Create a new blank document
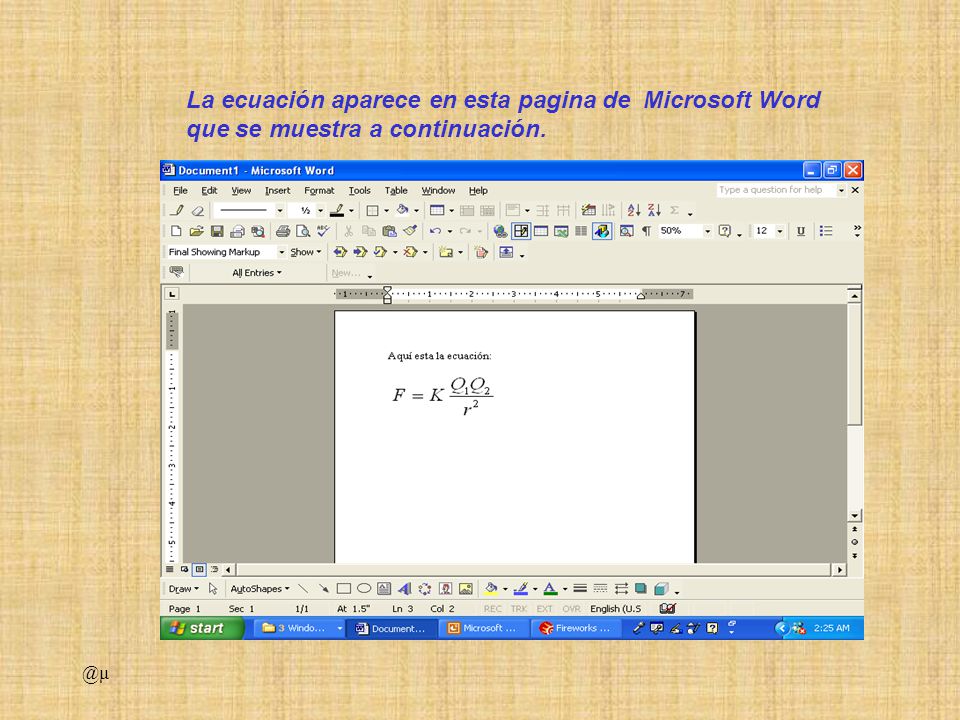960x720 pixels. coord(176,231)
